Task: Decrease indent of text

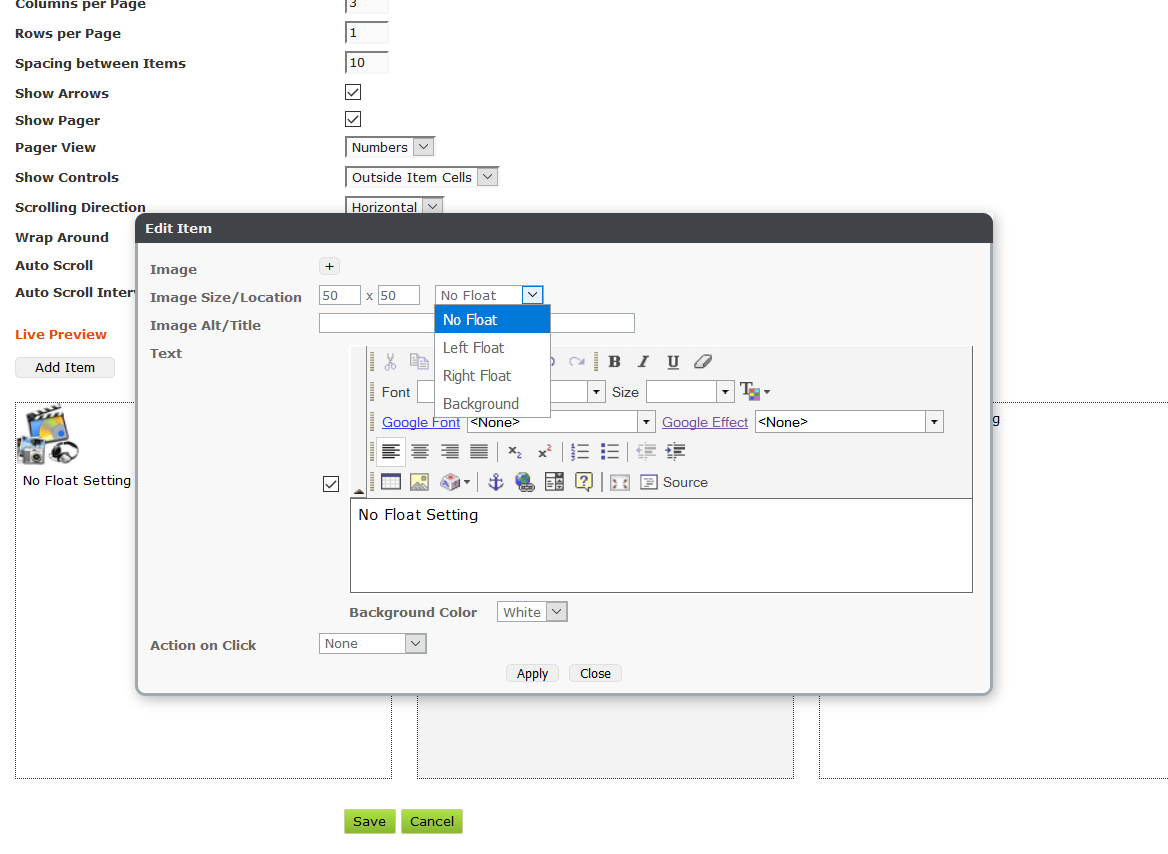Action: (x=646, y=452)
